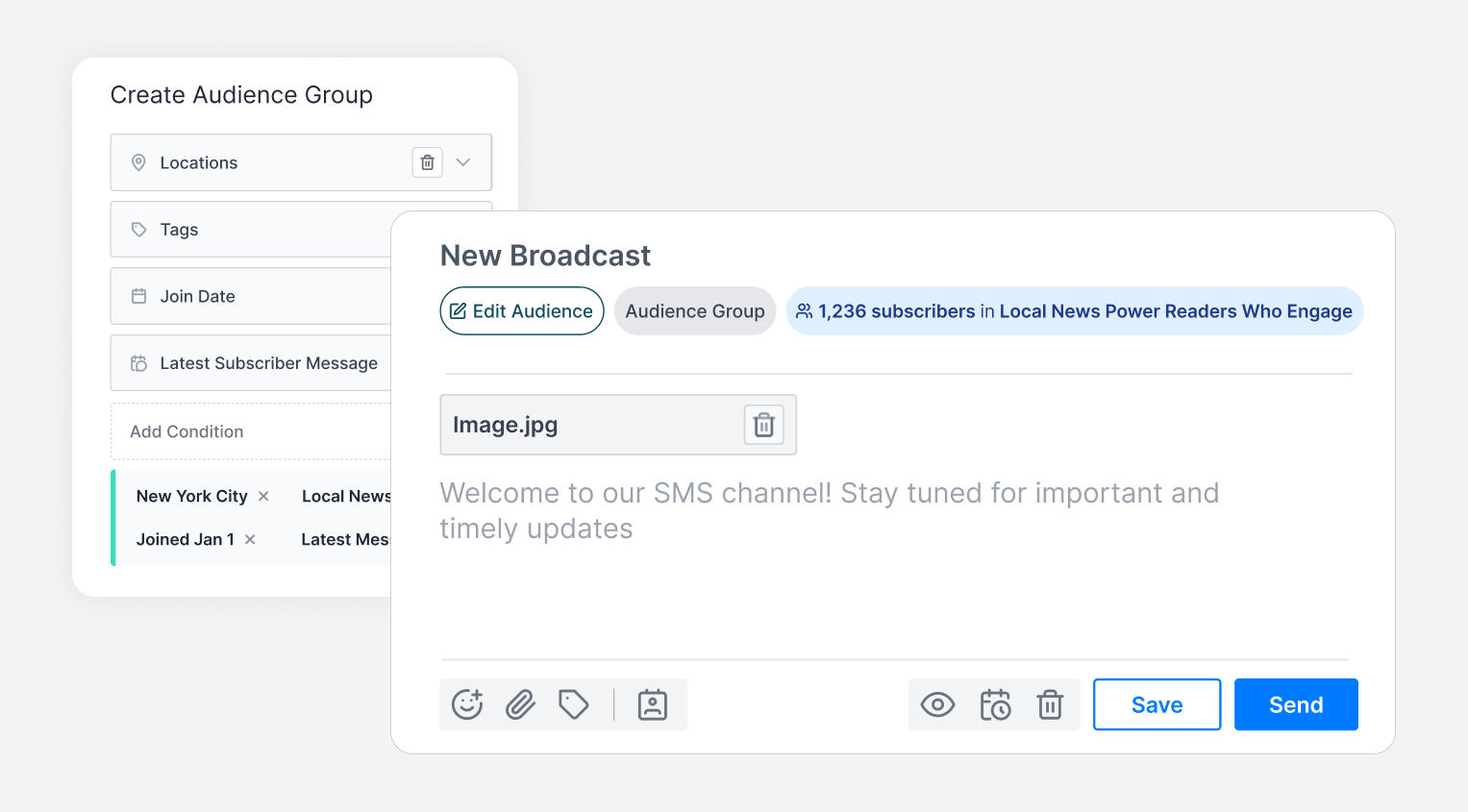Screen dimensions: 1468x812
Task: Expand the Join Date condition
Action: 250,296
